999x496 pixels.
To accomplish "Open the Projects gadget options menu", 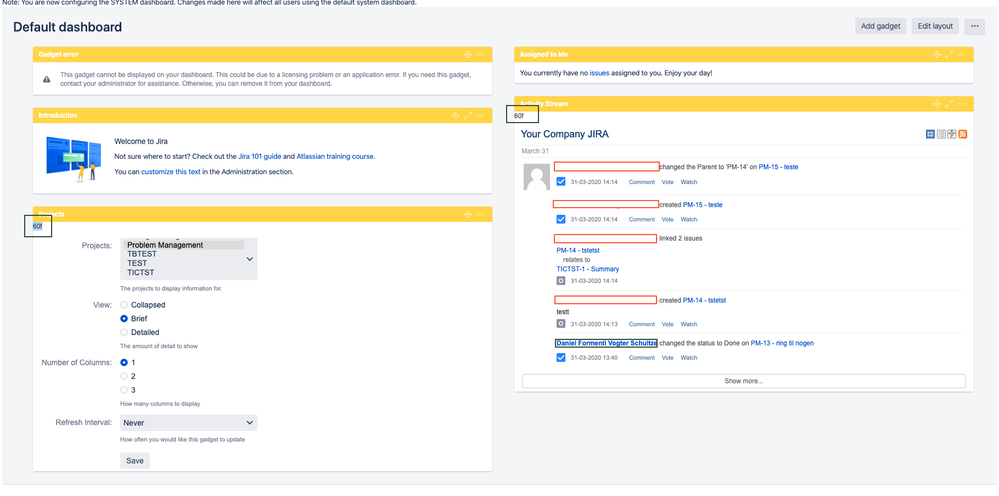I will click(x=480, y=214).
